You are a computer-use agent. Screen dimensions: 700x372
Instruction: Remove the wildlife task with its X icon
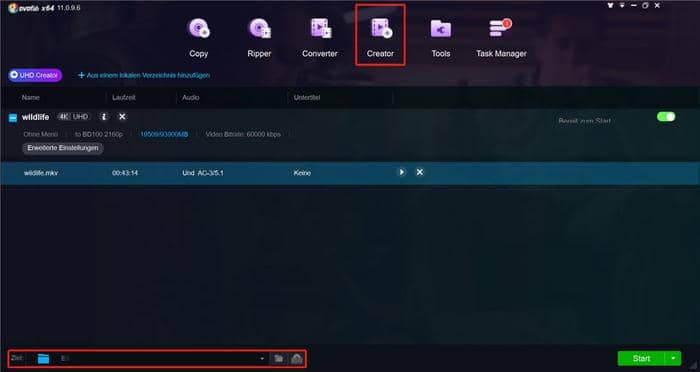click(x=122, y=117)
